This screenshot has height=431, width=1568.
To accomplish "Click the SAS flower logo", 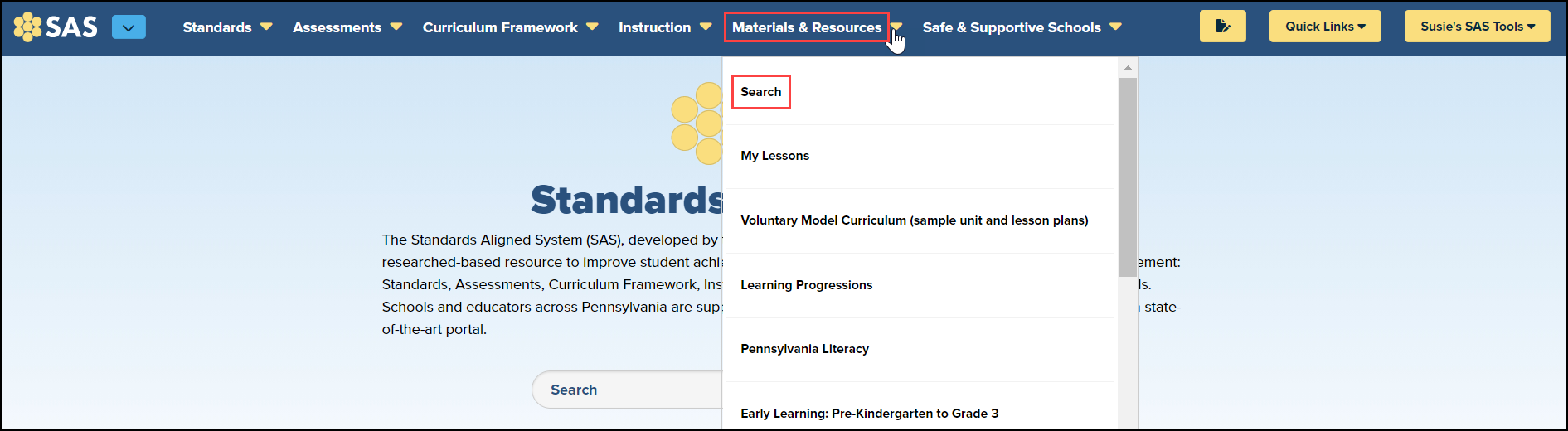I will pyautogui.click(x=27, y=27).
